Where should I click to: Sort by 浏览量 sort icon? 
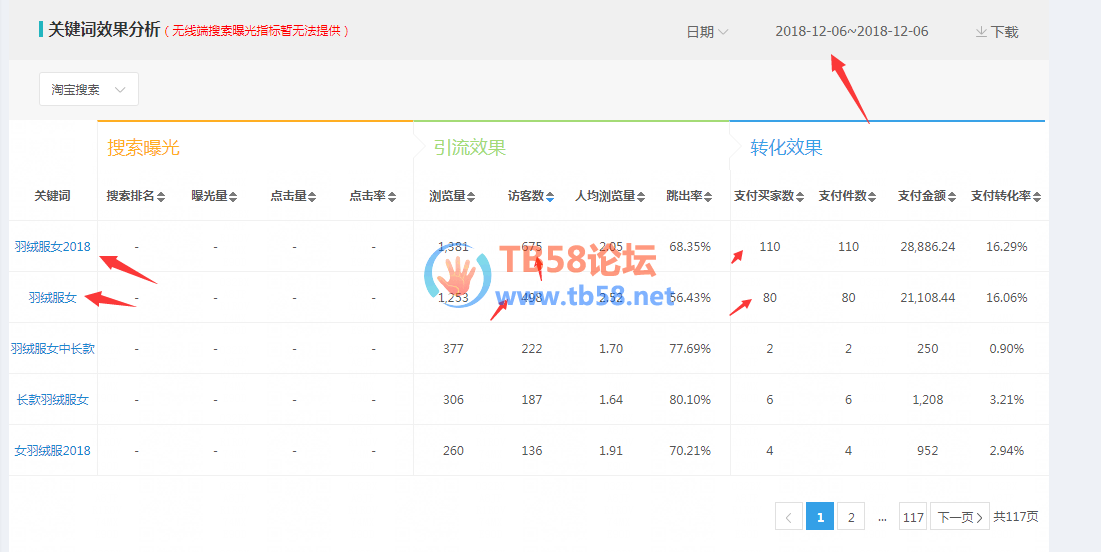point(471,197)
